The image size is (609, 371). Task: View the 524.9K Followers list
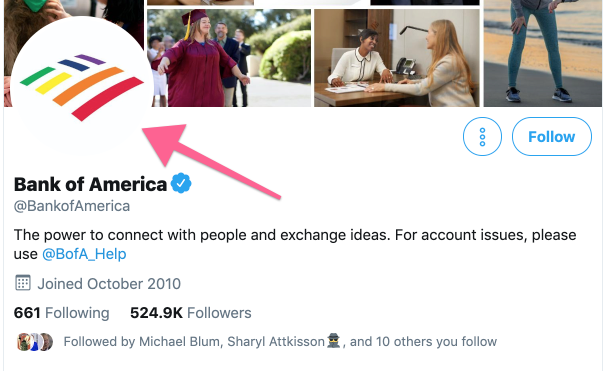pyautogui.click(x=191, y=313)
